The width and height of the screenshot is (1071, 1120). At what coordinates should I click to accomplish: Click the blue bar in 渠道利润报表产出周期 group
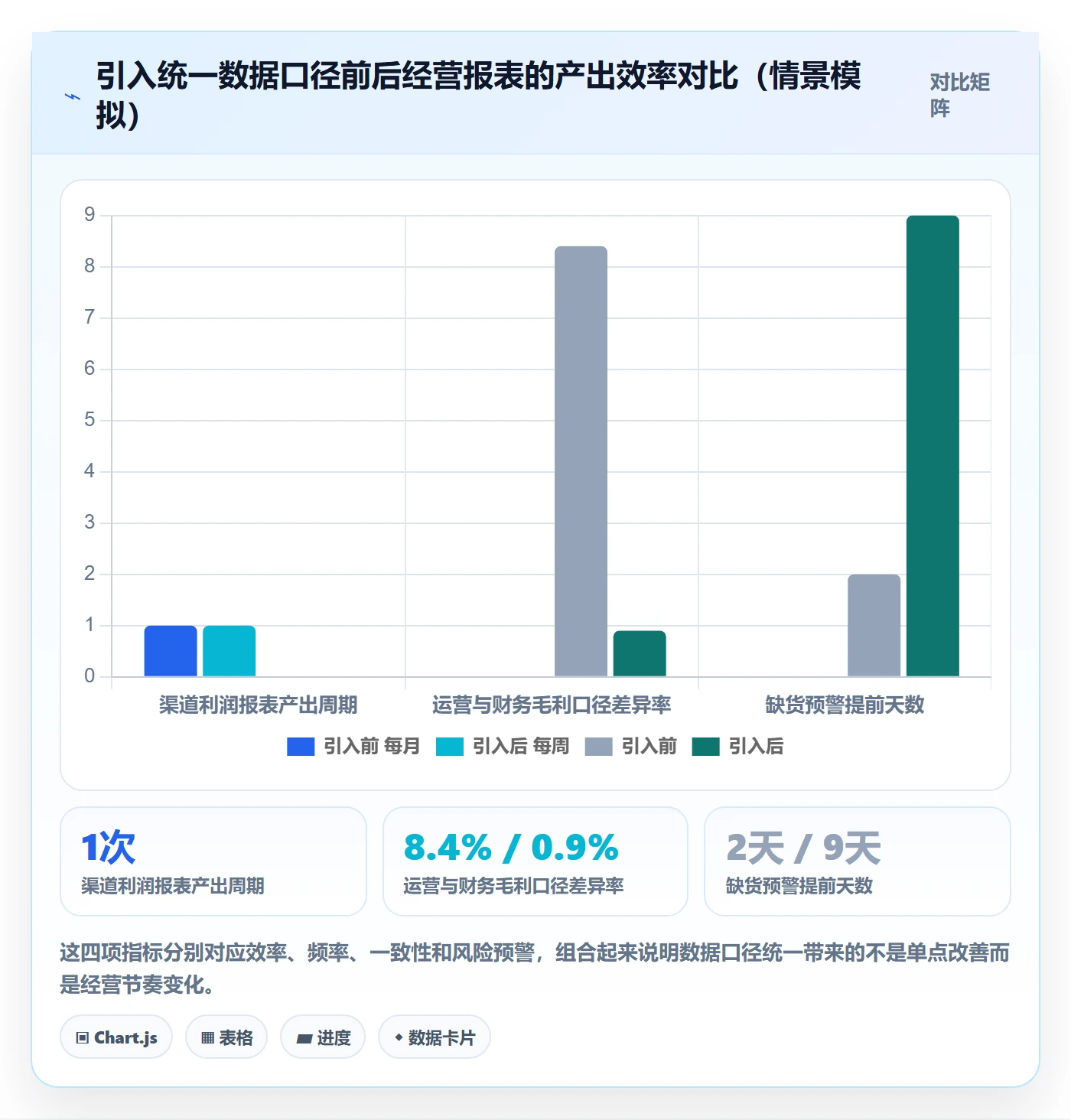pyautogui.click(x=171, y=651)
